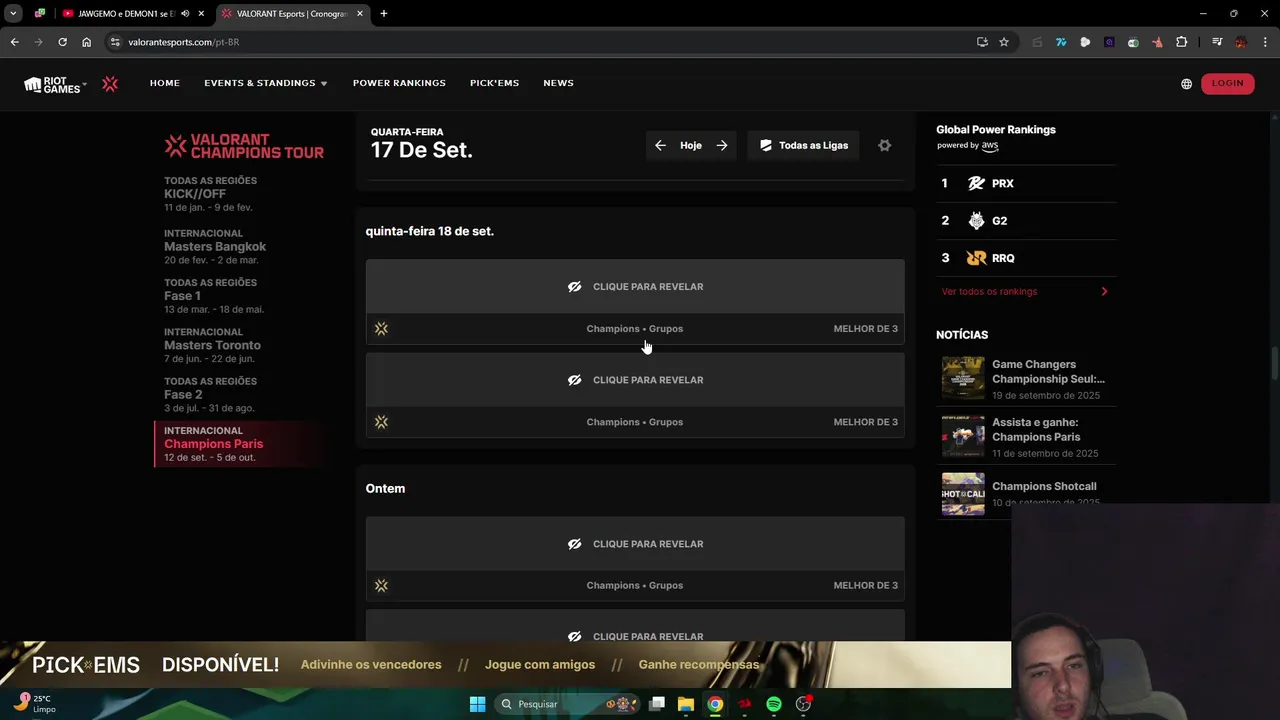Select Fase 1 in sidebar

pyautogui.click(x=214, y=296)
